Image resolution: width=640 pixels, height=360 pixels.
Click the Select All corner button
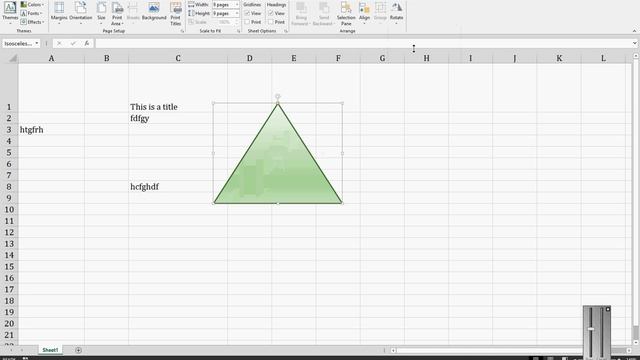13,58
